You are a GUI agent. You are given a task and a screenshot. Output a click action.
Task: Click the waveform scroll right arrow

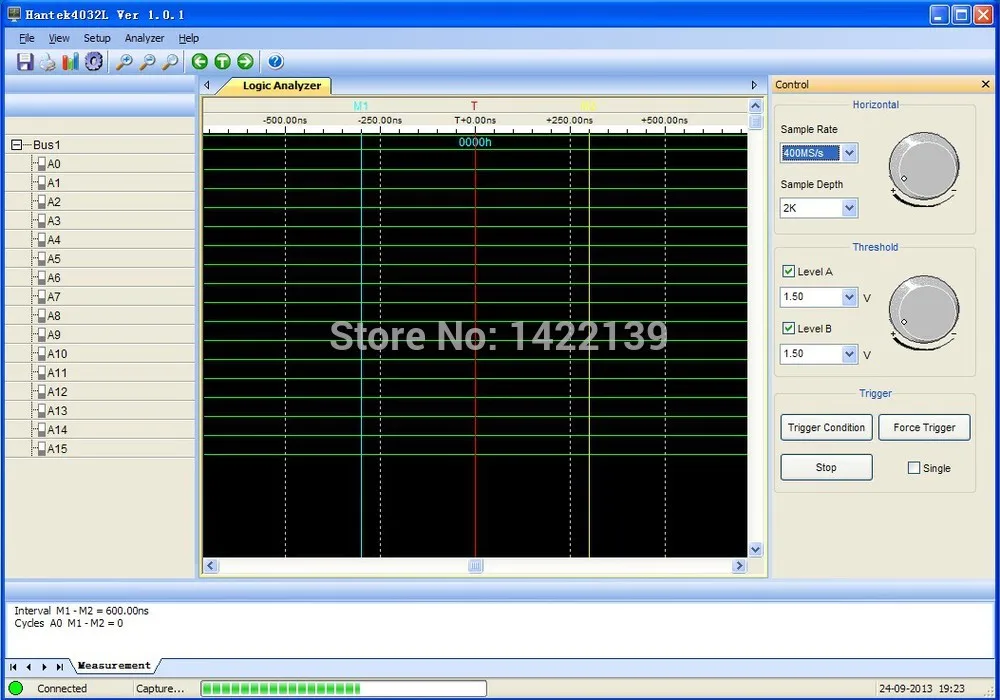[739, 565]
